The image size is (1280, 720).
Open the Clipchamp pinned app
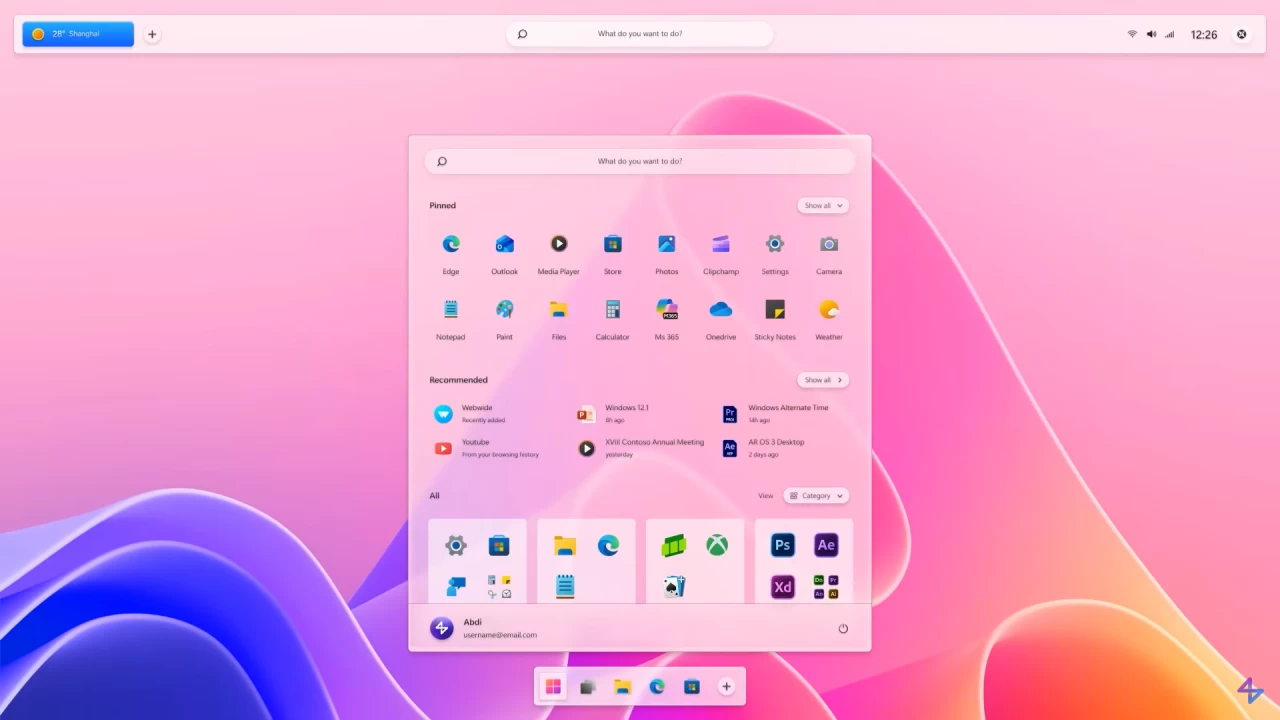click(720, 243)
